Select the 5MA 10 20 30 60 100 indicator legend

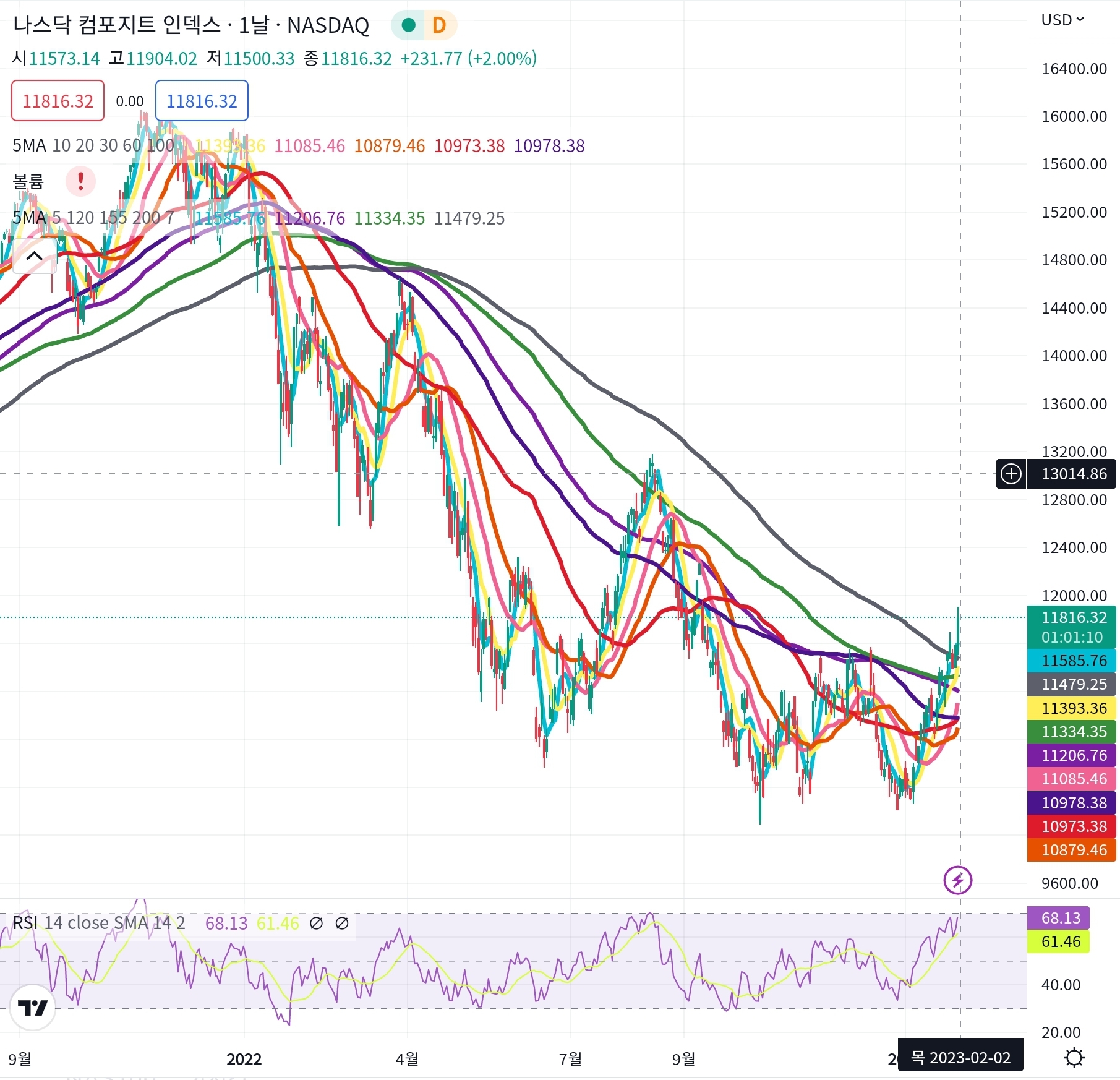[x=93, y=145]
